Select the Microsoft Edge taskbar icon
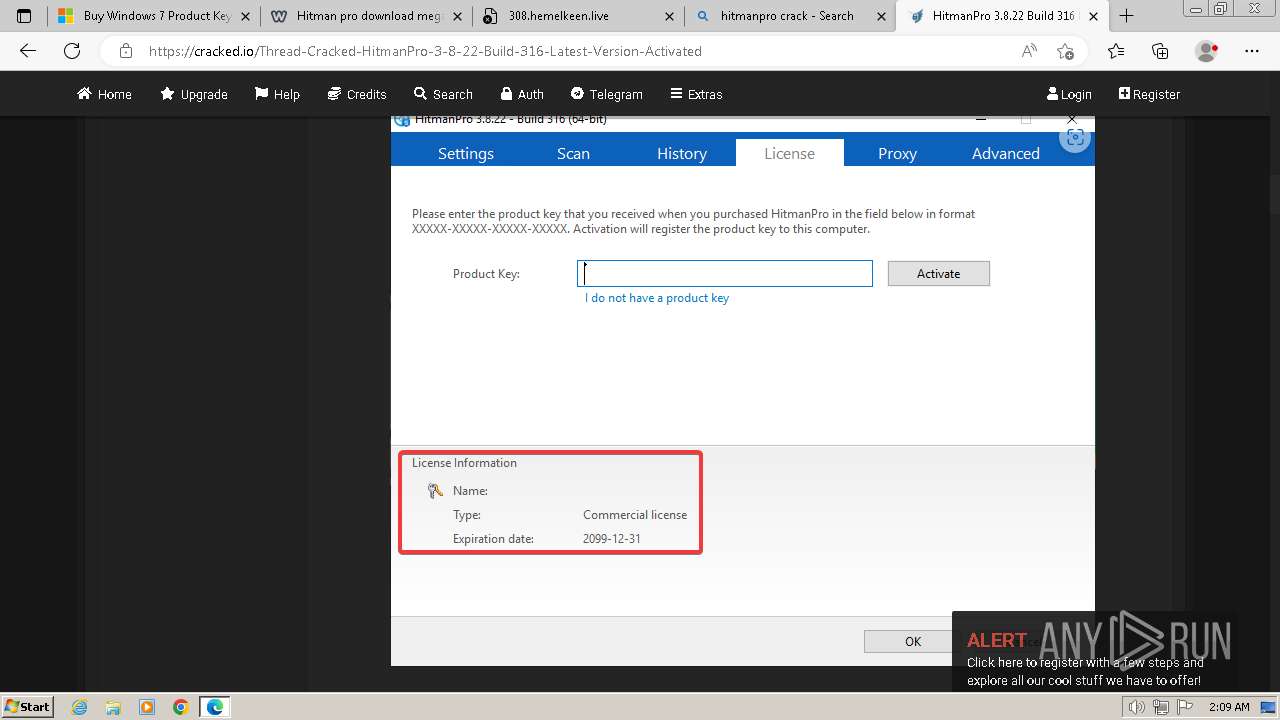This screenshot has height=720, width=1280. coord(215,707)
